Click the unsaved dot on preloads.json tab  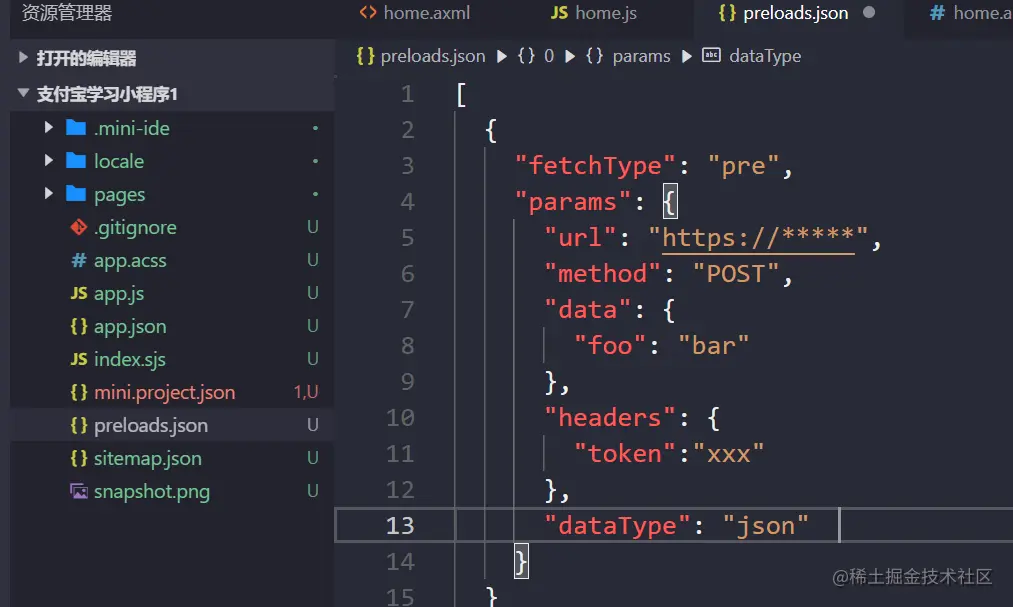tap(869, 12)
